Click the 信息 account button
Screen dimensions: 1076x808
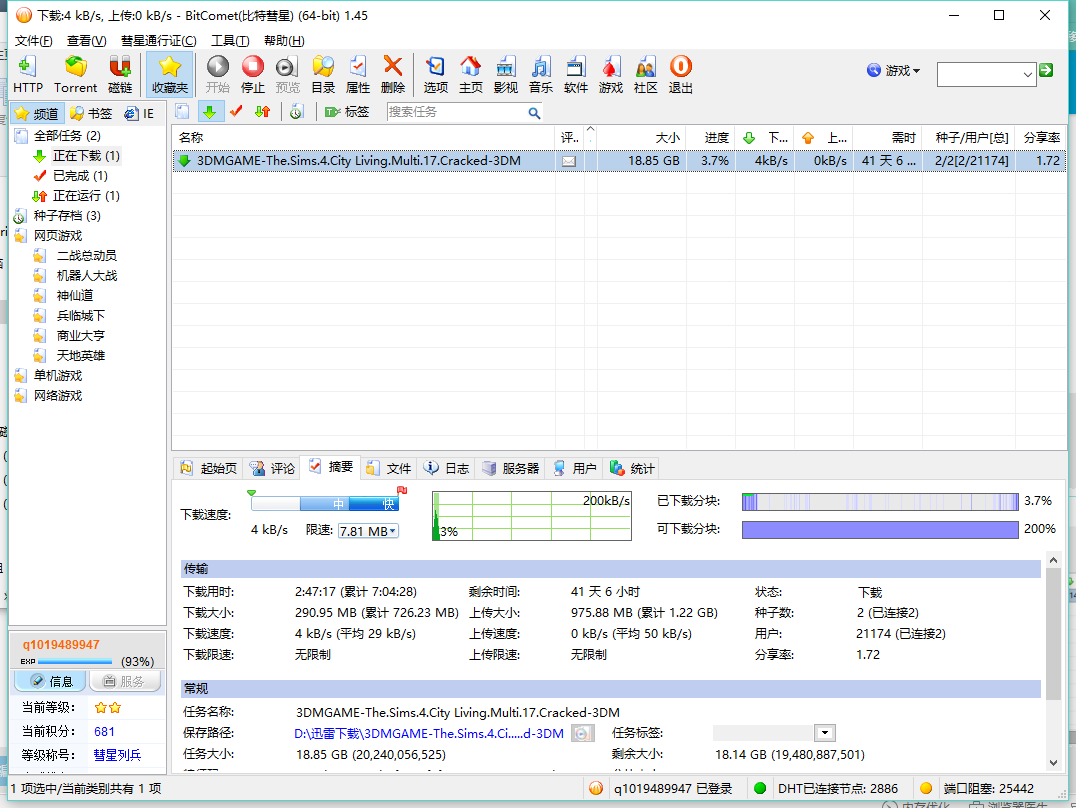(50, 681)
